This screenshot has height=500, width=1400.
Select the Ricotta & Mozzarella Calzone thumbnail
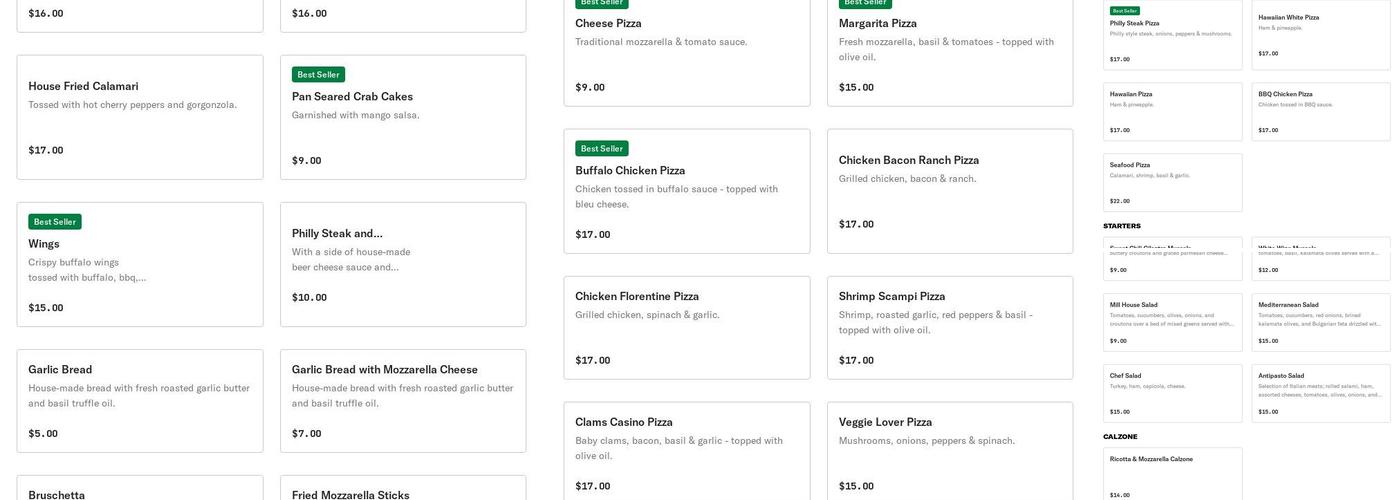1172,474
